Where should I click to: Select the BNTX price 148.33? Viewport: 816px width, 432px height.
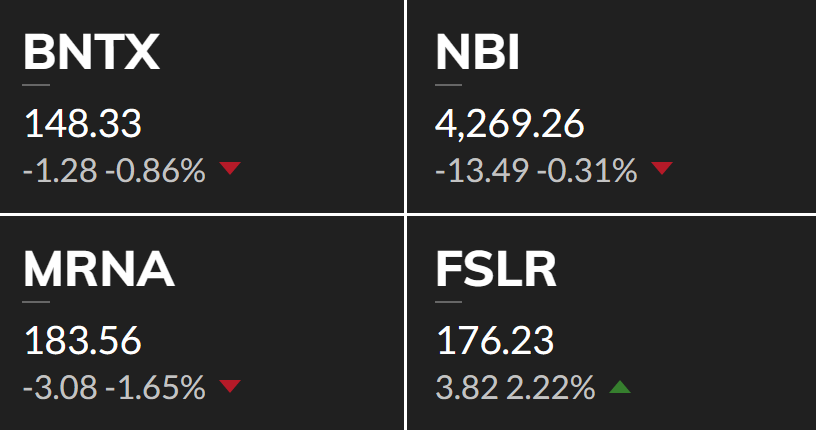pyautogui.click(x=82, y=125)
